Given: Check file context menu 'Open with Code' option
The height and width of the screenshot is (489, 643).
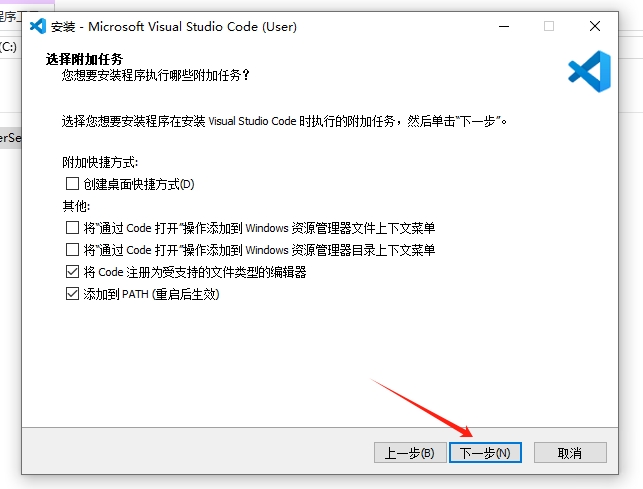Looking at the screenshot, I should (72, 228).
